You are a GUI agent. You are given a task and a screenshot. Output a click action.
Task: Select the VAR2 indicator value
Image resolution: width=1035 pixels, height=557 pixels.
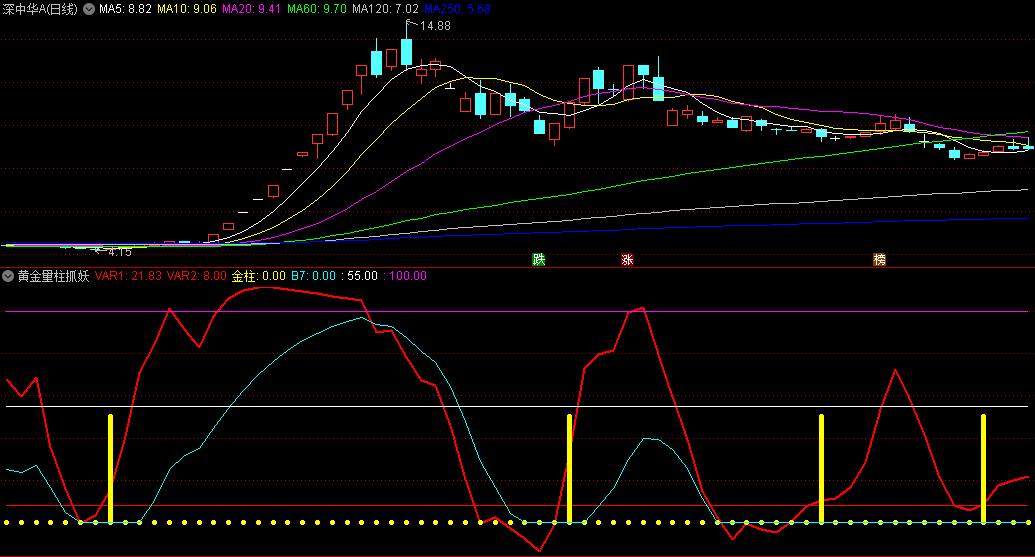(195, 276)
